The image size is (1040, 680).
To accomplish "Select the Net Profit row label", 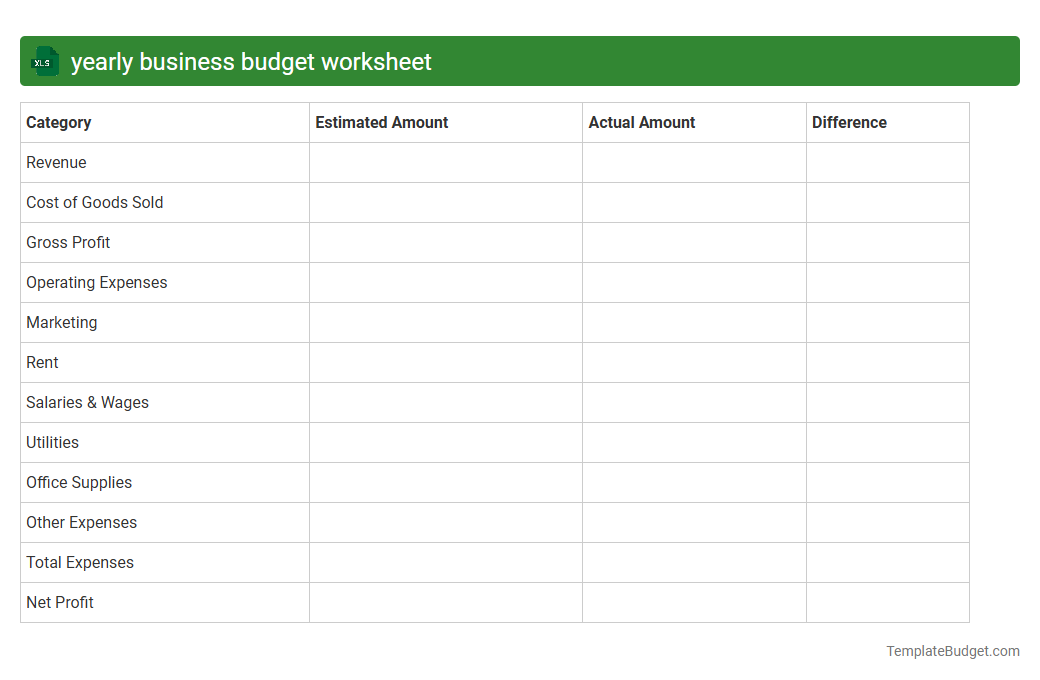I will coord(59,602).
